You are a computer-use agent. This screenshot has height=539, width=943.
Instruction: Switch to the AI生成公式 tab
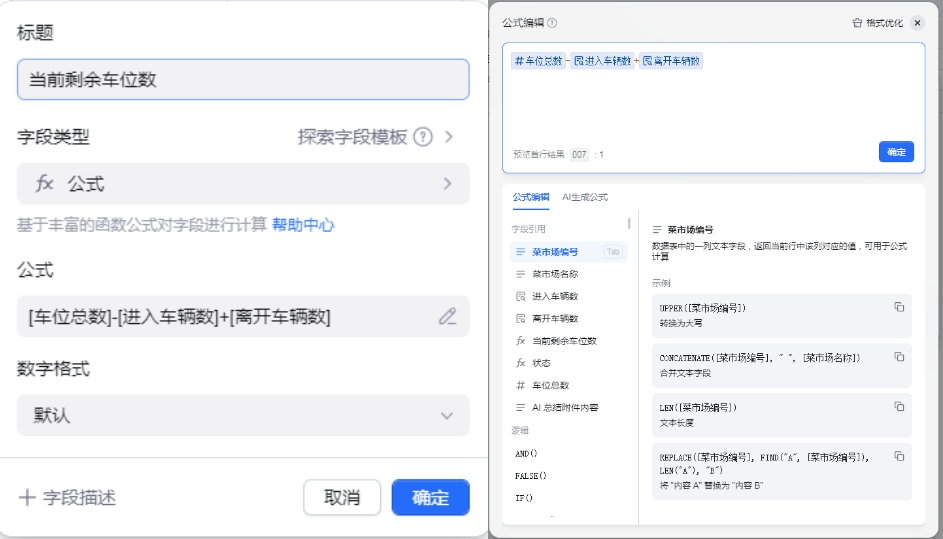tap(585, 197)
